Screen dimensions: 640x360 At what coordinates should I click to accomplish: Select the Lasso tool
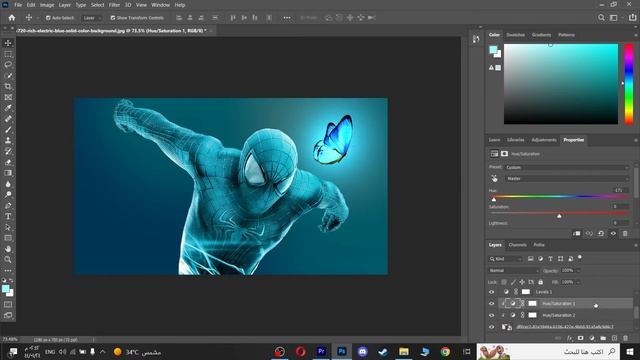tap(8, 64)
